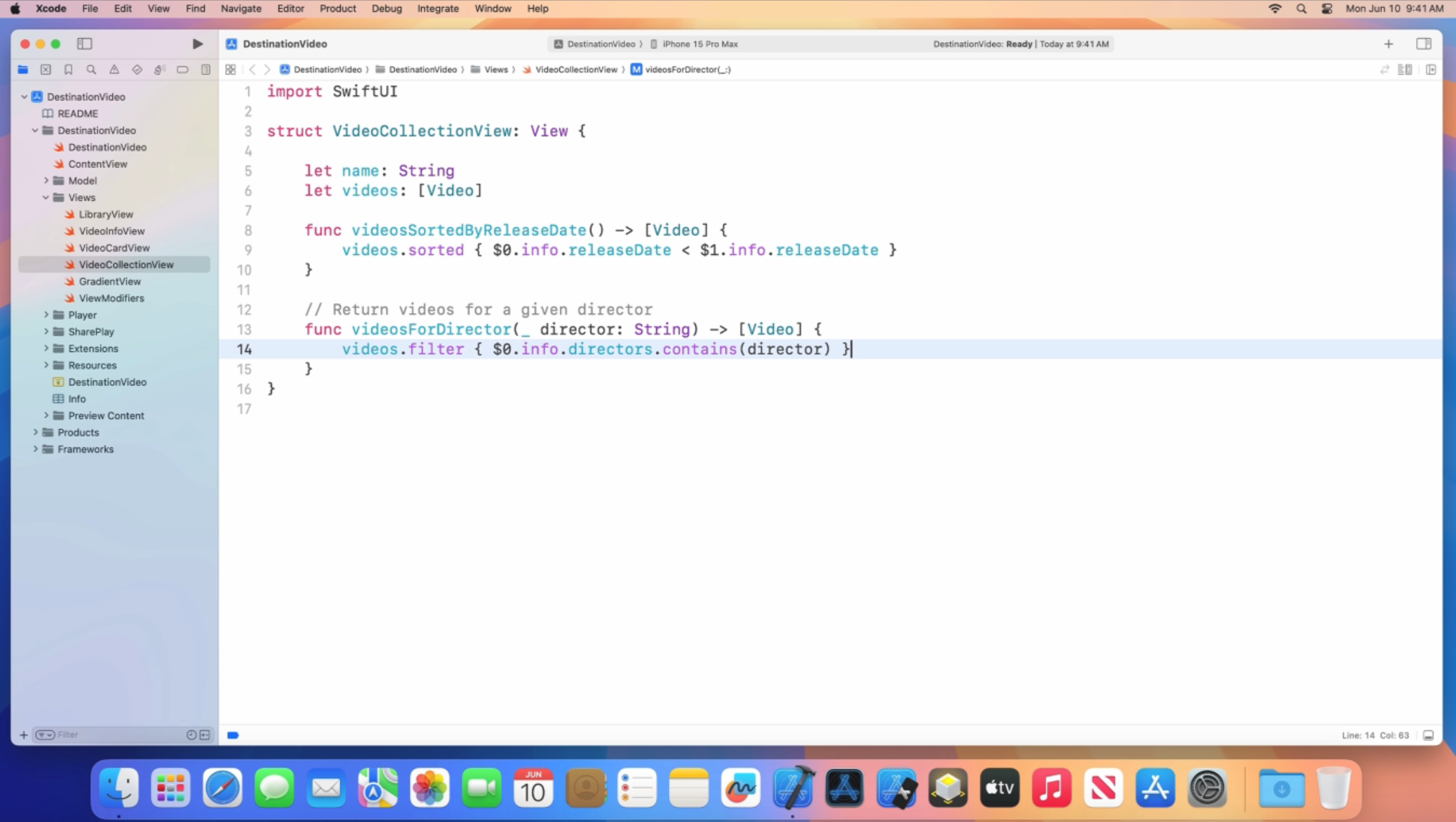Click the DestinationVideo project root item
The width and height of the screenshot is (1456, 822).
click(86, 96)
